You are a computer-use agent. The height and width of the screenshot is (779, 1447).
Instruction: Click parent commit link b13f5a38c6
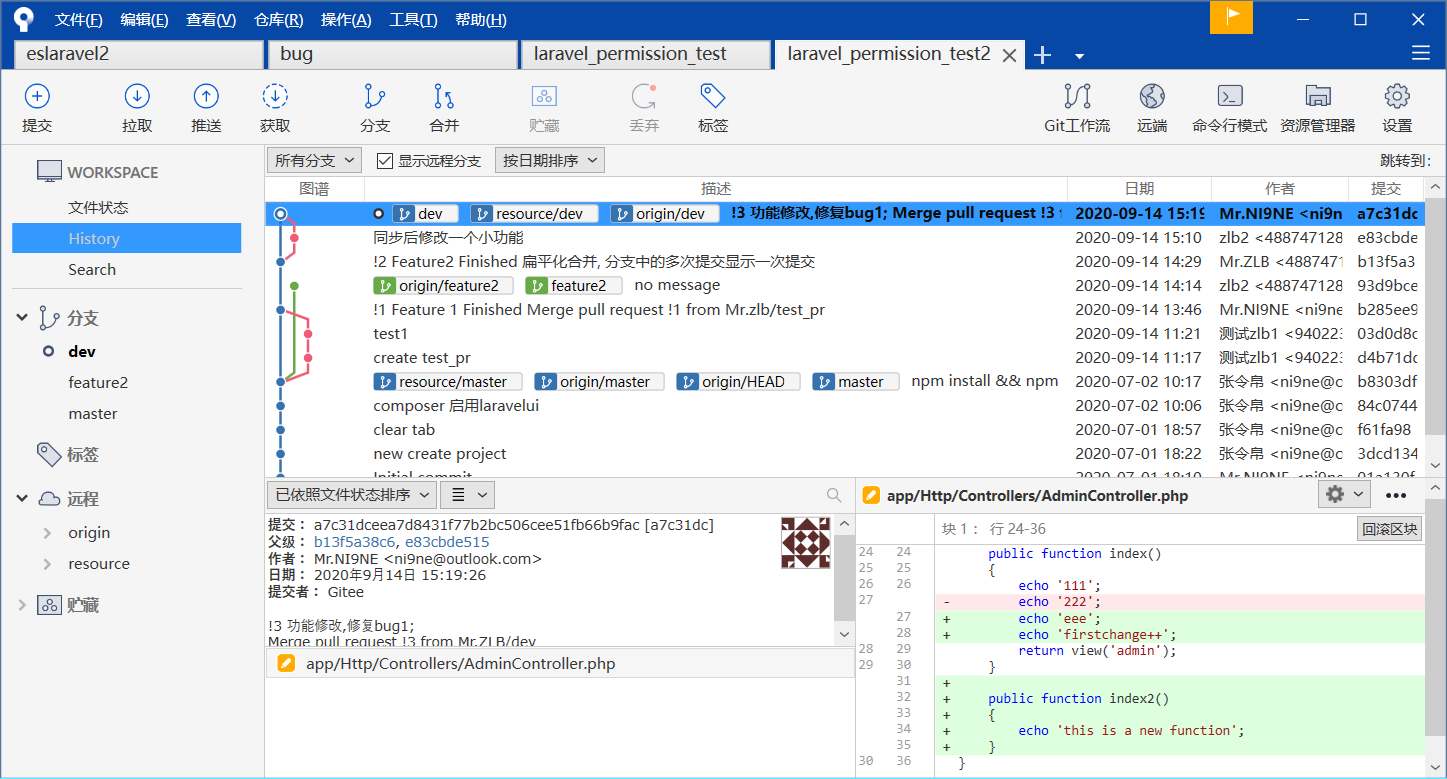point(354,542)
